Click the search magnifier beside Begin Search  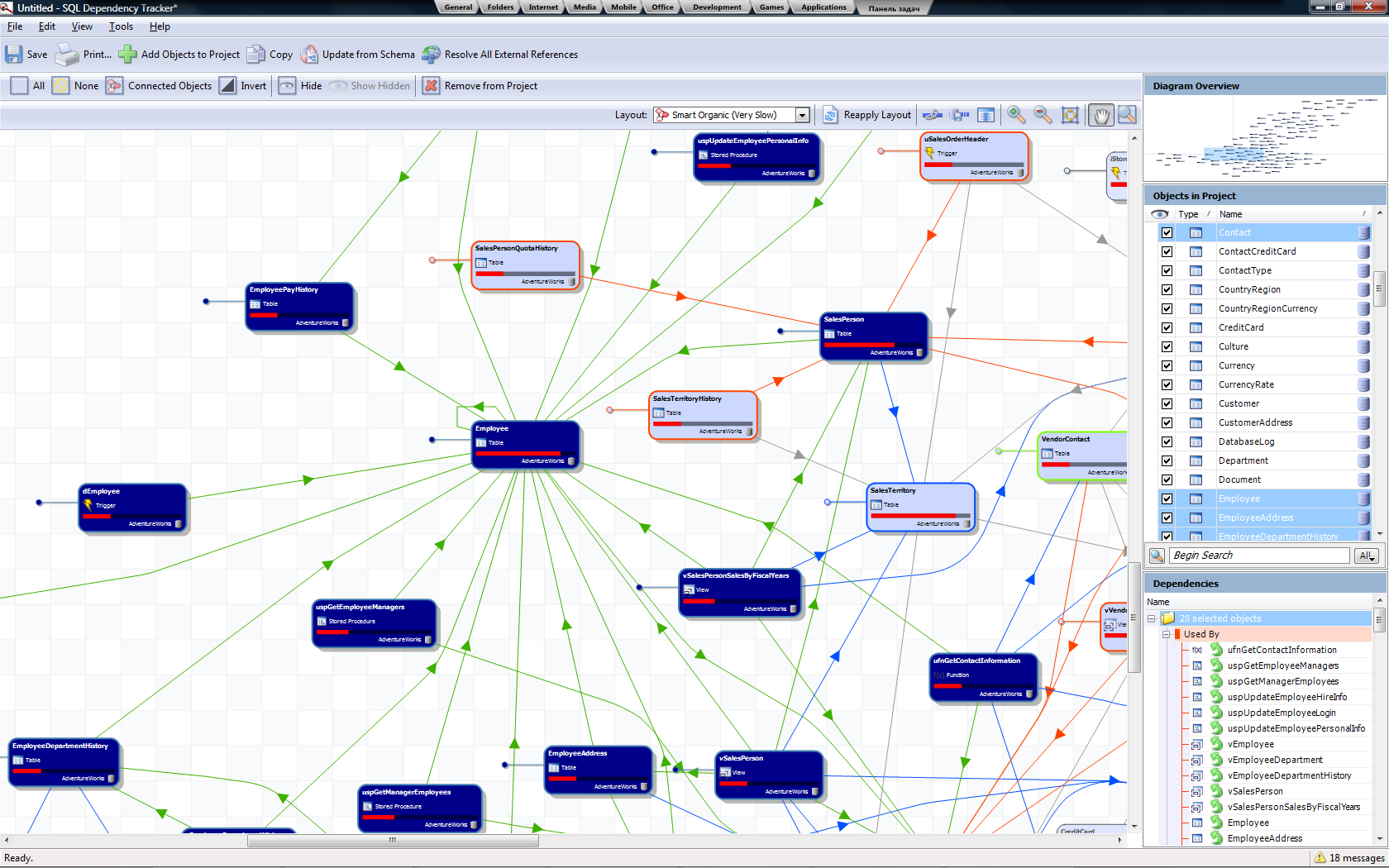click(x=1157, y=556)
